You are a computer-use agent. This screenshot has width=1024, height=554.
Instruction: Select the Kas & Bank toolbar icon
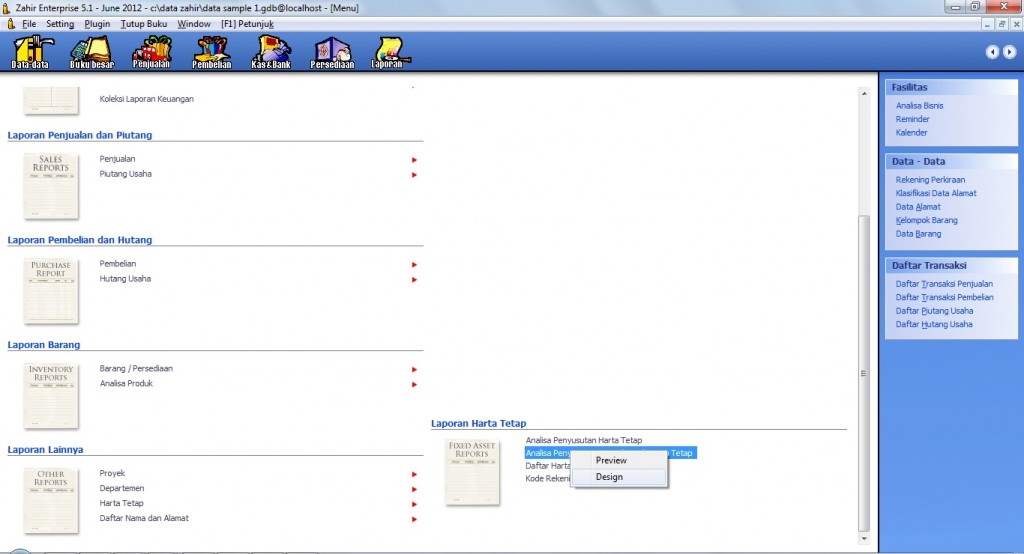271,52
